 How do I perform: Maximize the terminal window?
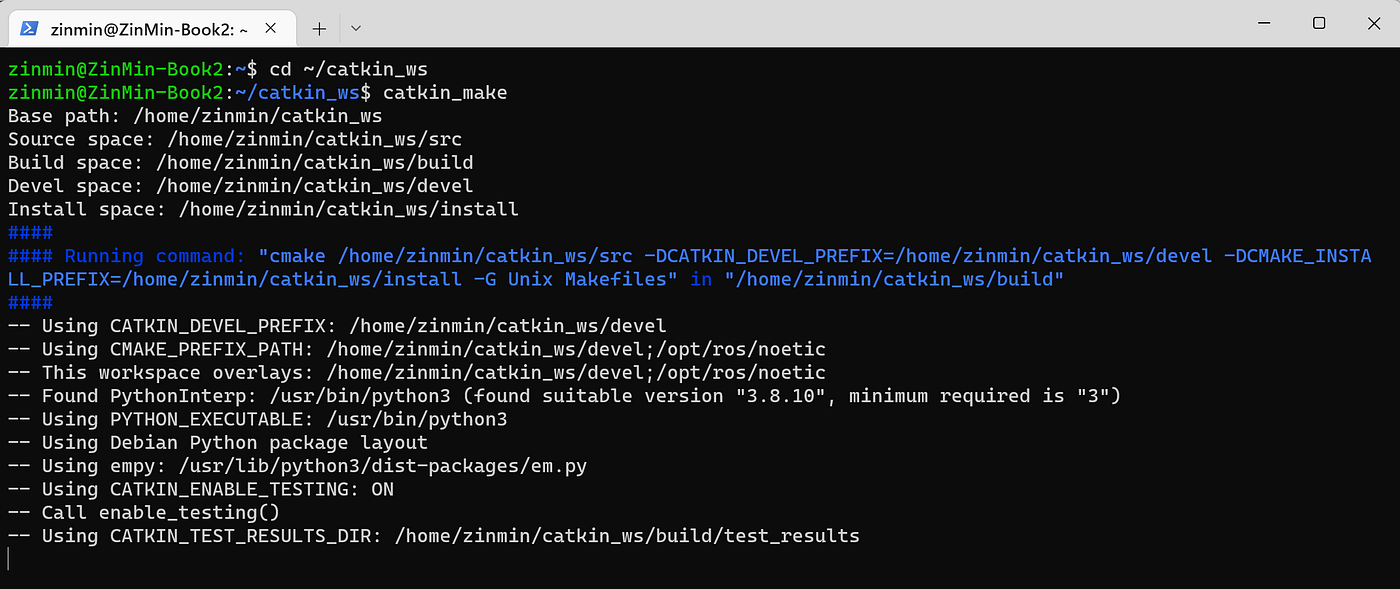coord(1319,23)
